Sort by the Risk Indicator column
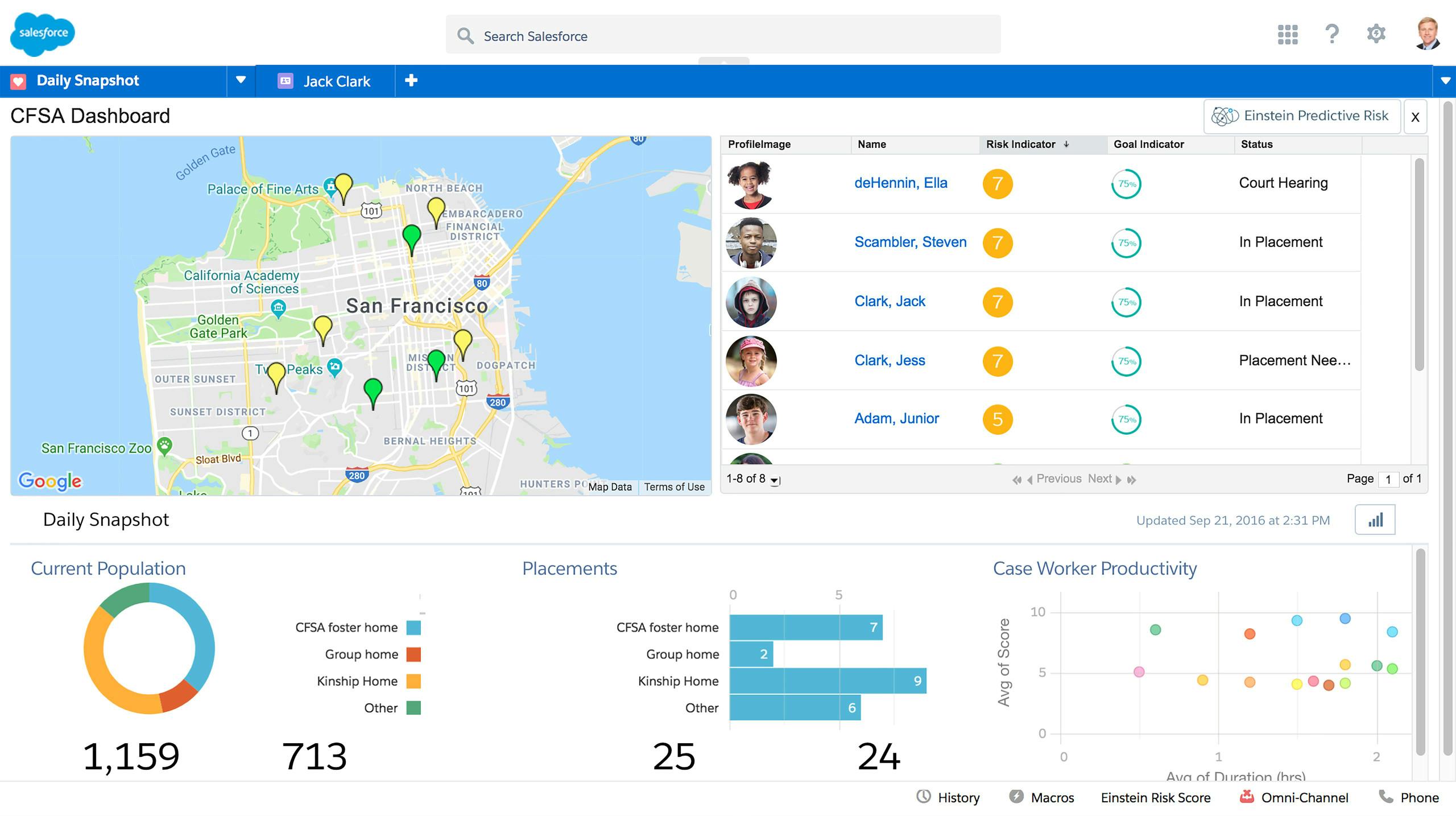The image size is (1456, 816). coord(1043,145)
